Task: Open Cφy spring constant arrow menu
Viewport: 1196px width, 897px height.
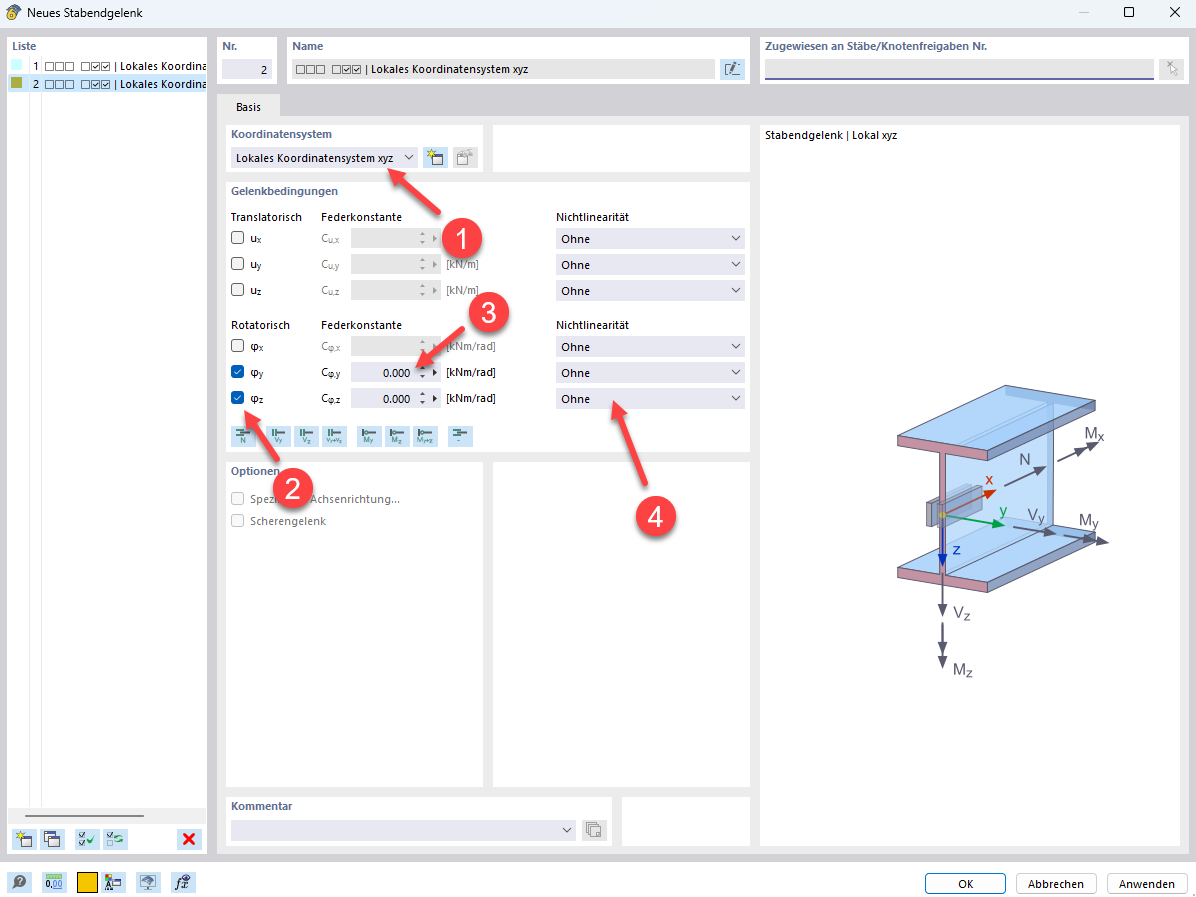Action: click(436, 373)
